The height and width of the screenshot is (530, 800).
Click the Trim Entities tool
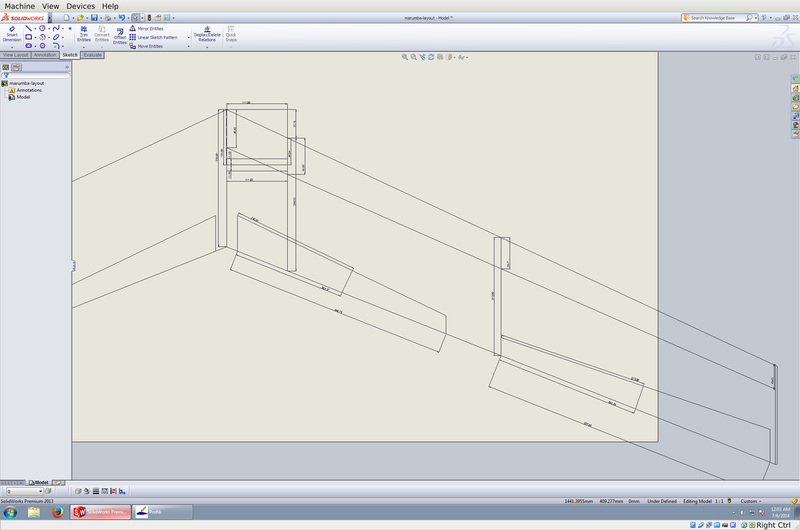pyautogui.click(x=83, y=36)
